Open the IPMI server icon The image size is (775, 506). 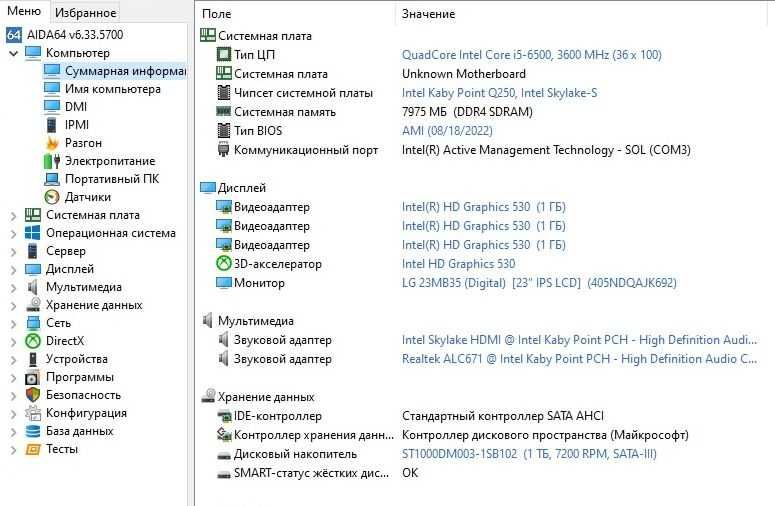click(52, 125)
